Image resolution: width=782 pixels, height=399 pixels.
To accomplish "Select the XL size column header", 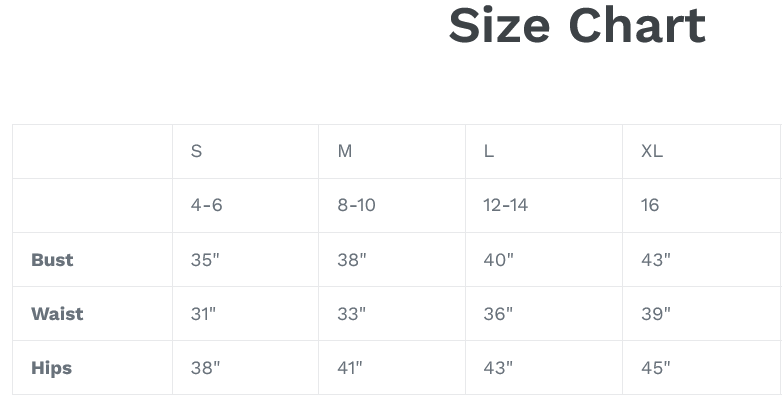I will (652, 151).
